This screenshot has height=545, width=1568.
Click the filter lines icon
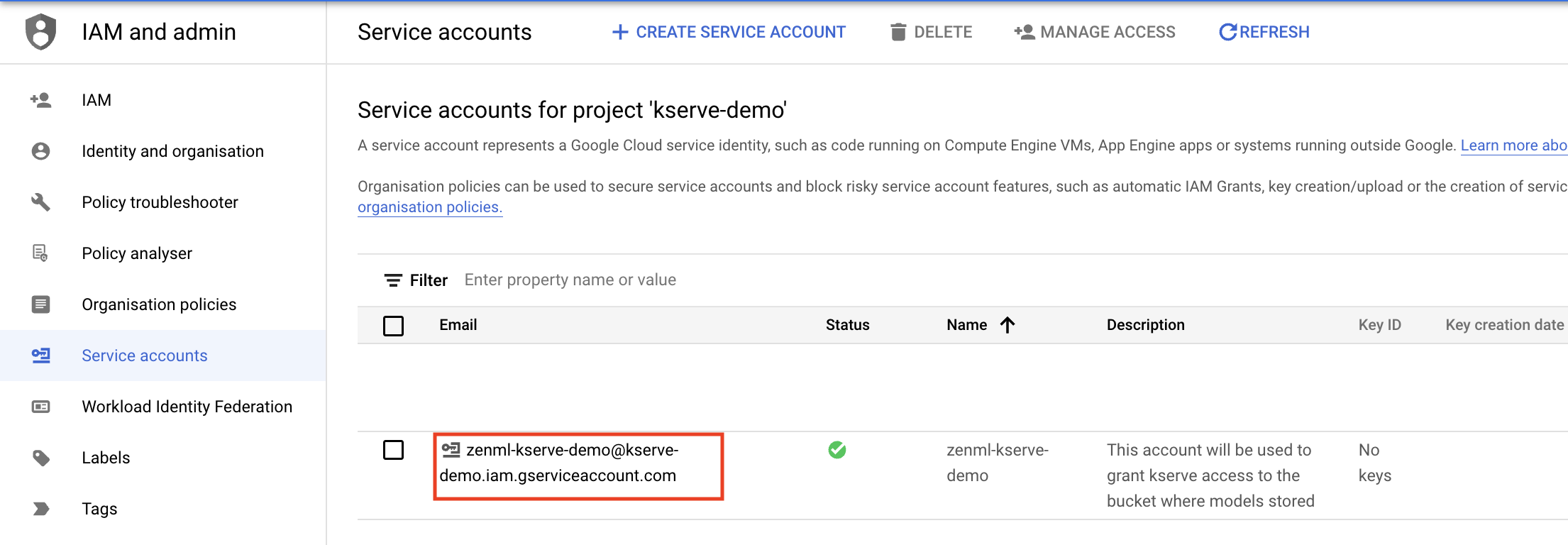coord(393,280)
